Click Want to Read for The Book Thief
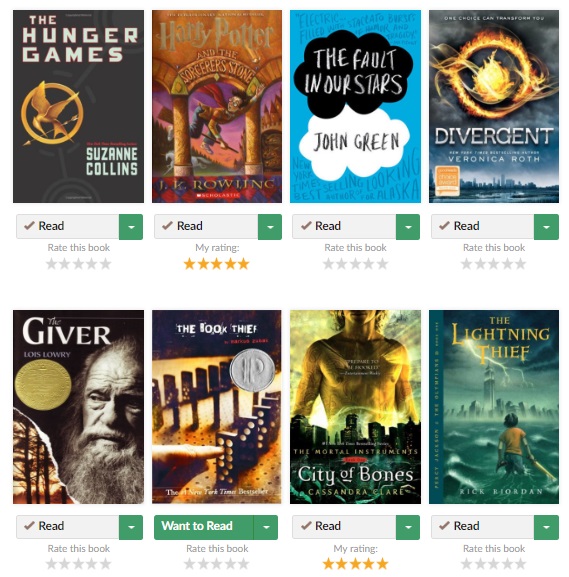The height and width of the screenshot is (577, 569). (204, 527)
